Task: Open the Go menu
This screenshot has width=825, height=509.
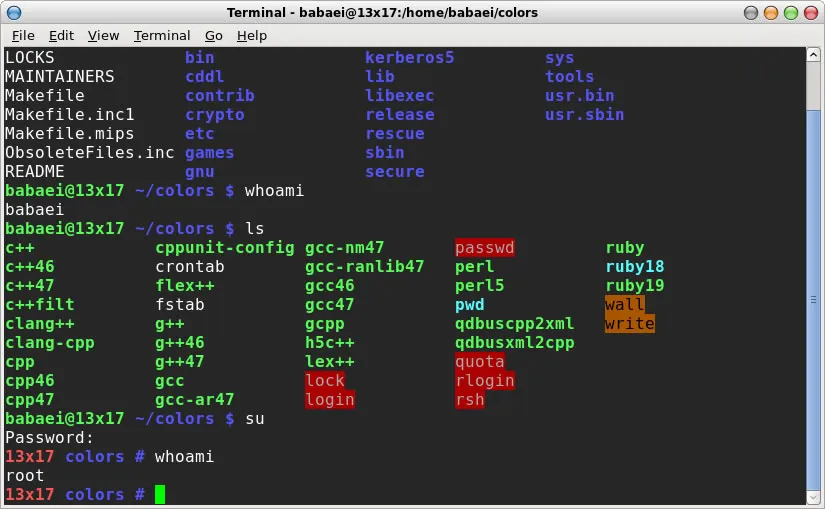Action: tap(214, 35)
